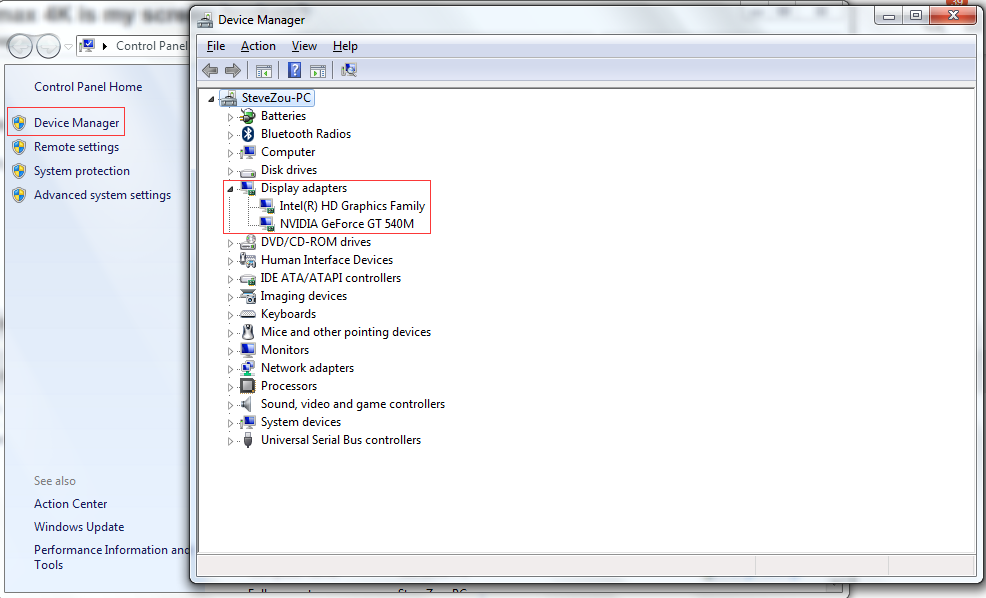The image size is (986, 598).
Task: Click the Device Manager title bar icon
Action: (205, 20)
